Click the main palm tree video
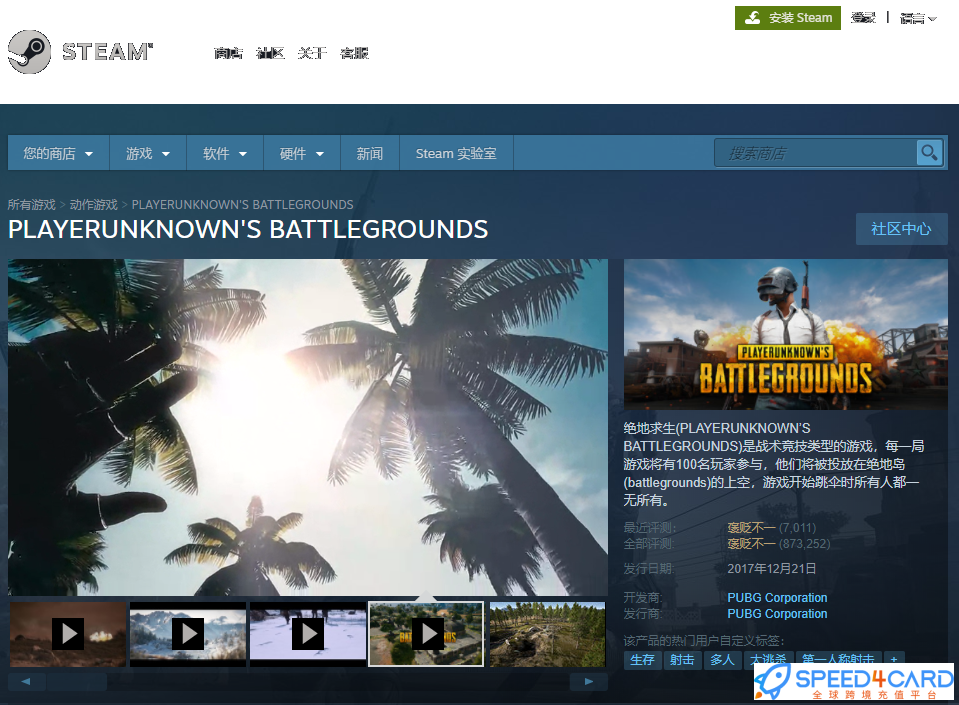 (x=308, y=427)
